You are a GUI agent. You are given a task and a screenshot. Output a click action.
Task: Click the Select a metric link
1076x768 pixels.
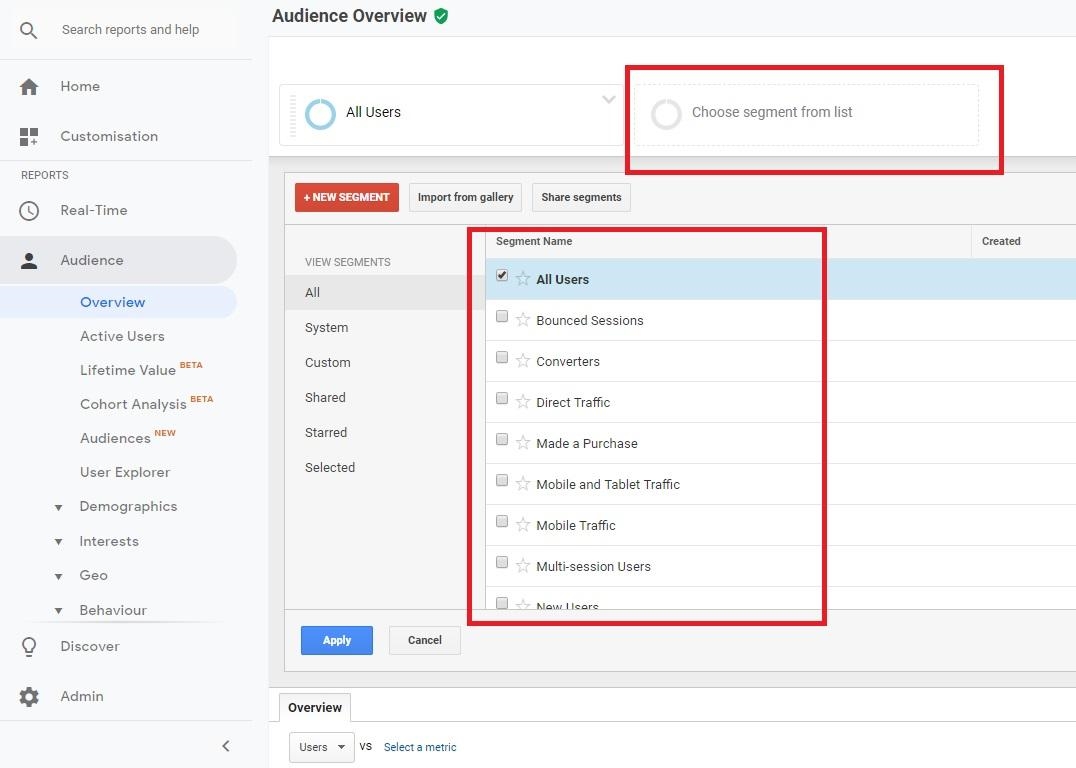tap(420, 747)
